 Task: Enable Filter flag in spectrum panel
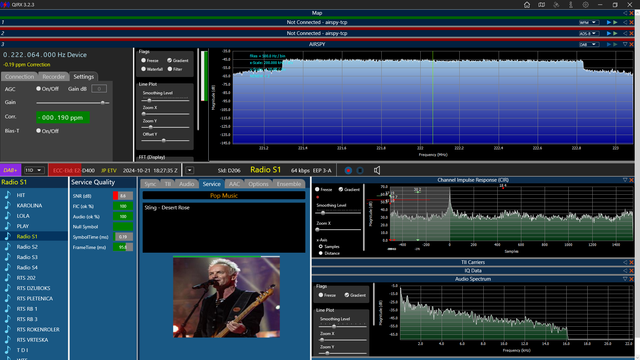pyautogui.click(x=170, y=69)
